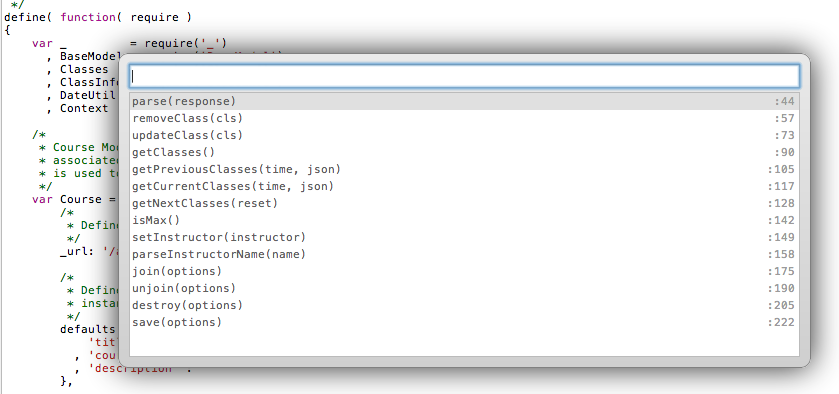
Task: Click 'define(' in the code editor
Action: pyautogui.click(x=27, y=17)
